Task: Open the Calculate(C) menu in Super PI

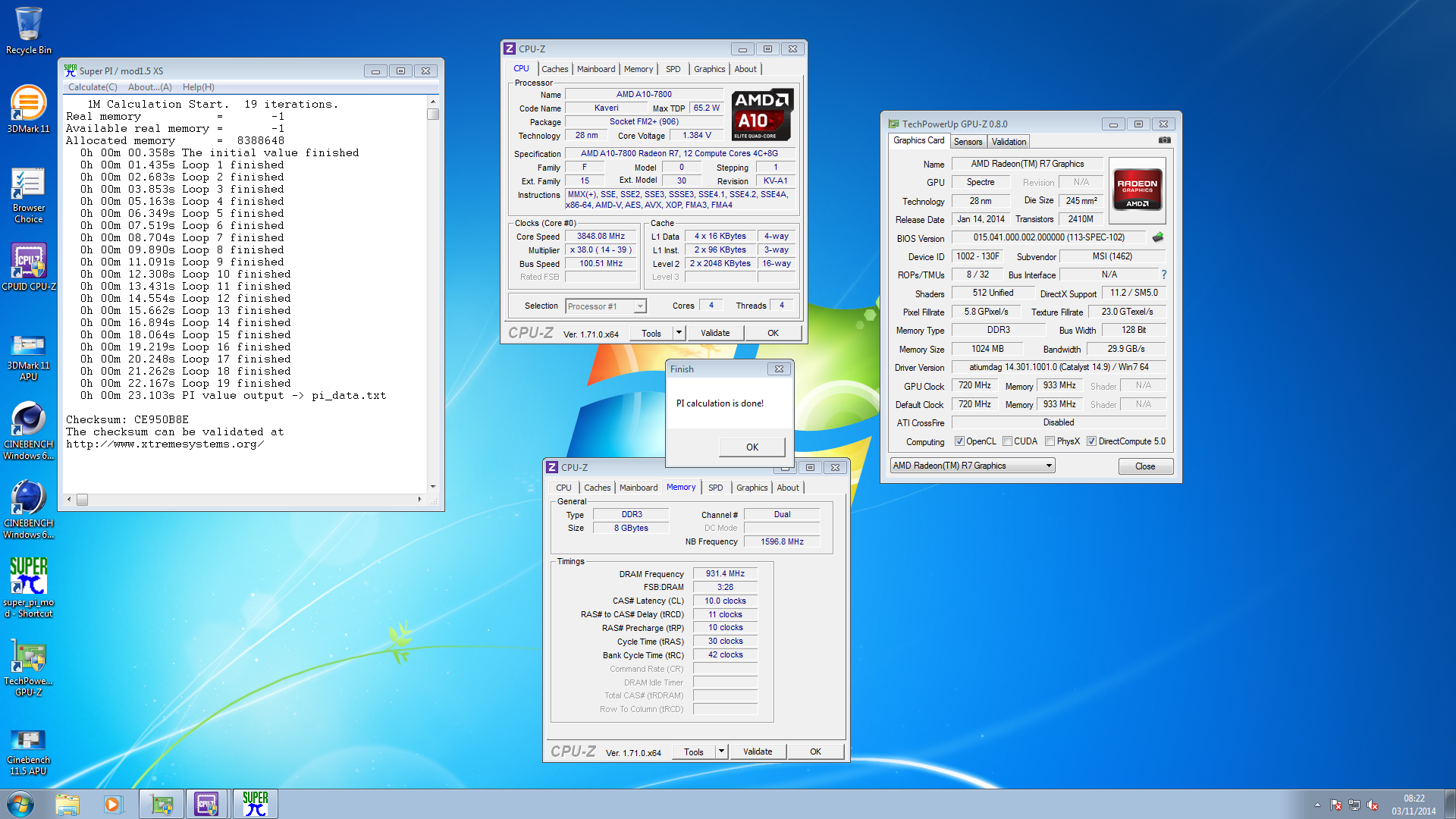Action: [x=93, y=87]
